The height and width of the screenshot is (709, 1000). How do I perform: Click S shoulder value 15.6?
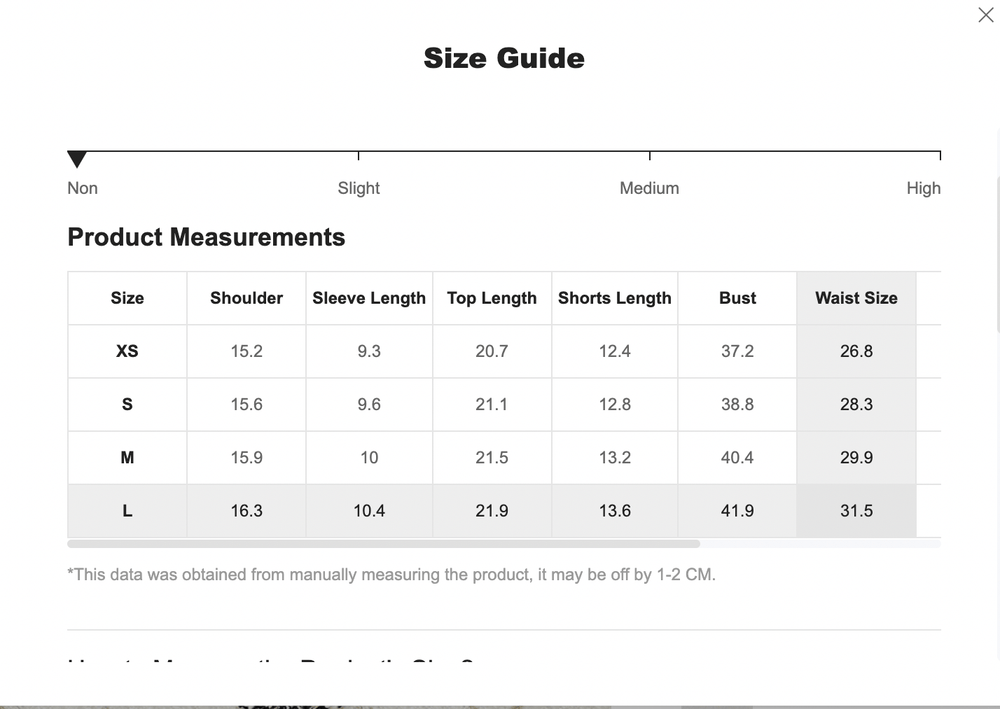246,404
